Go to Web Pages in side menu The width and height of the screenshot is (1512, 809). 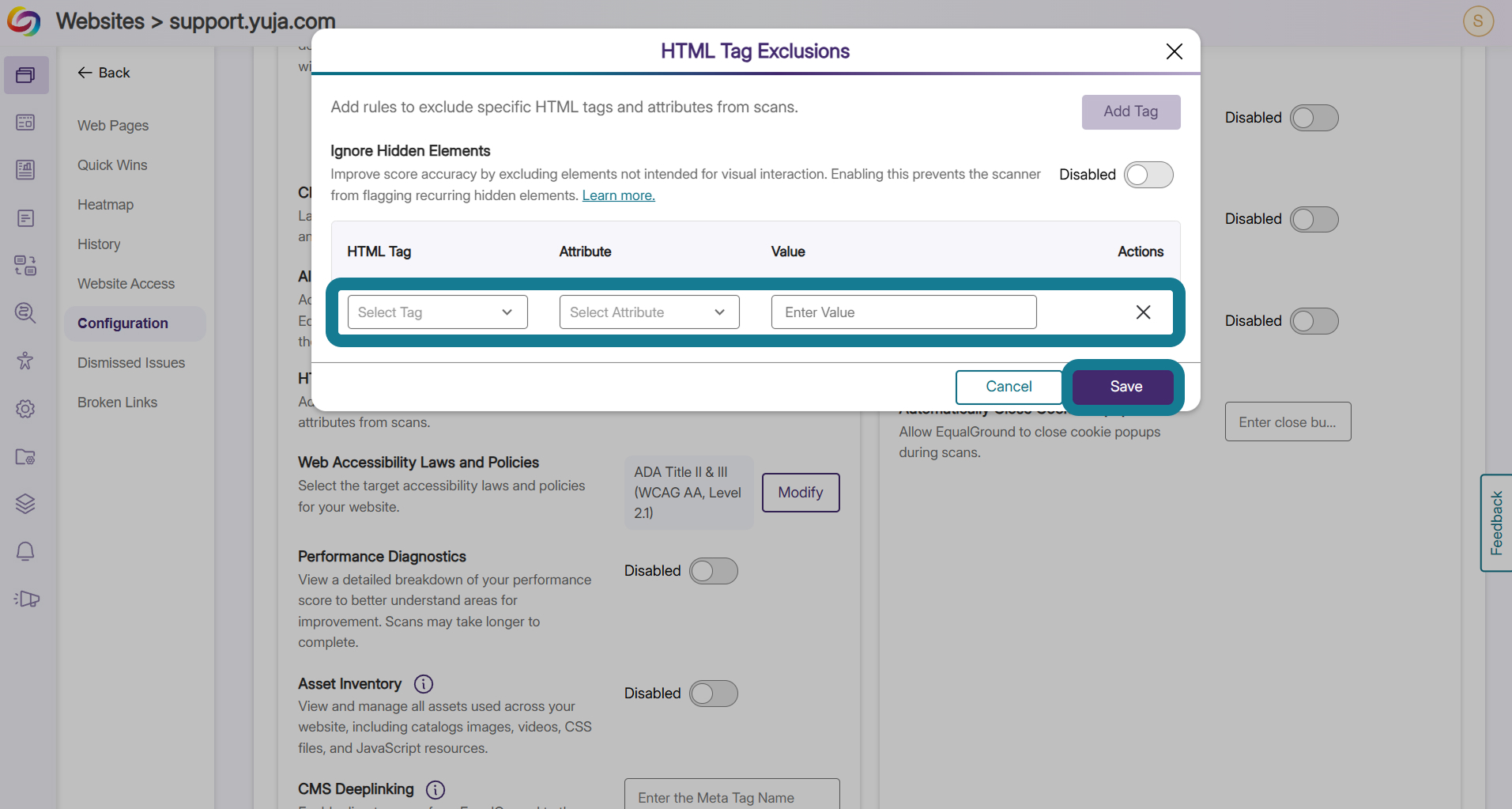(113, 126)
